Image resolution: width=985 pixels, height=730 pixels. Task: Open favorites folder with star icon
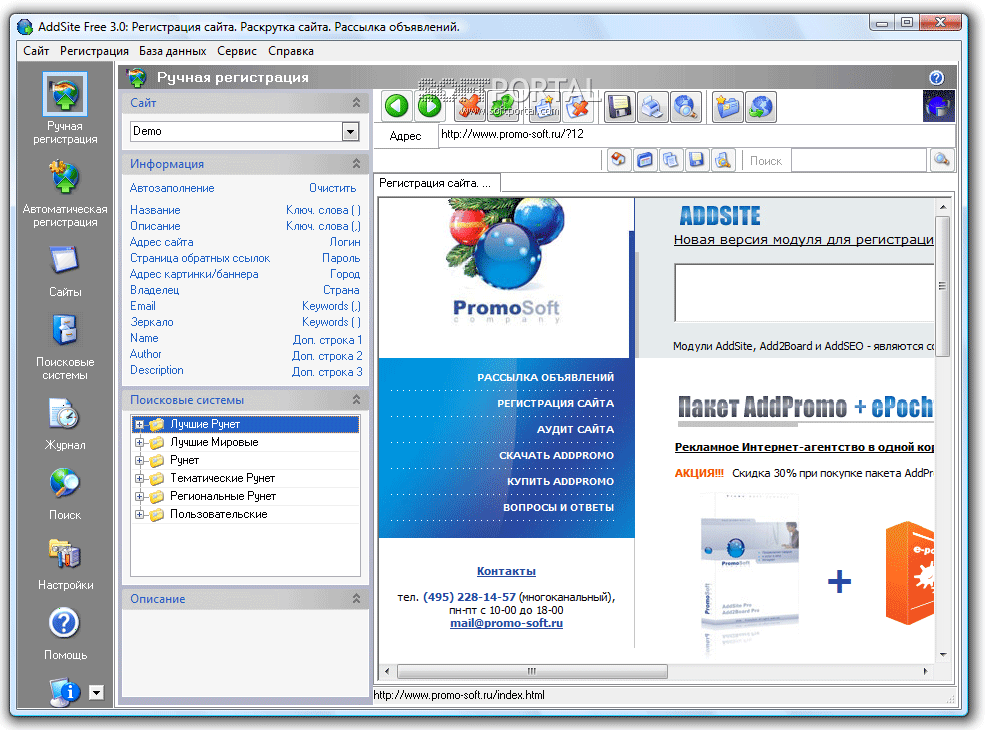pyautogui.click(x=728, y=106)
